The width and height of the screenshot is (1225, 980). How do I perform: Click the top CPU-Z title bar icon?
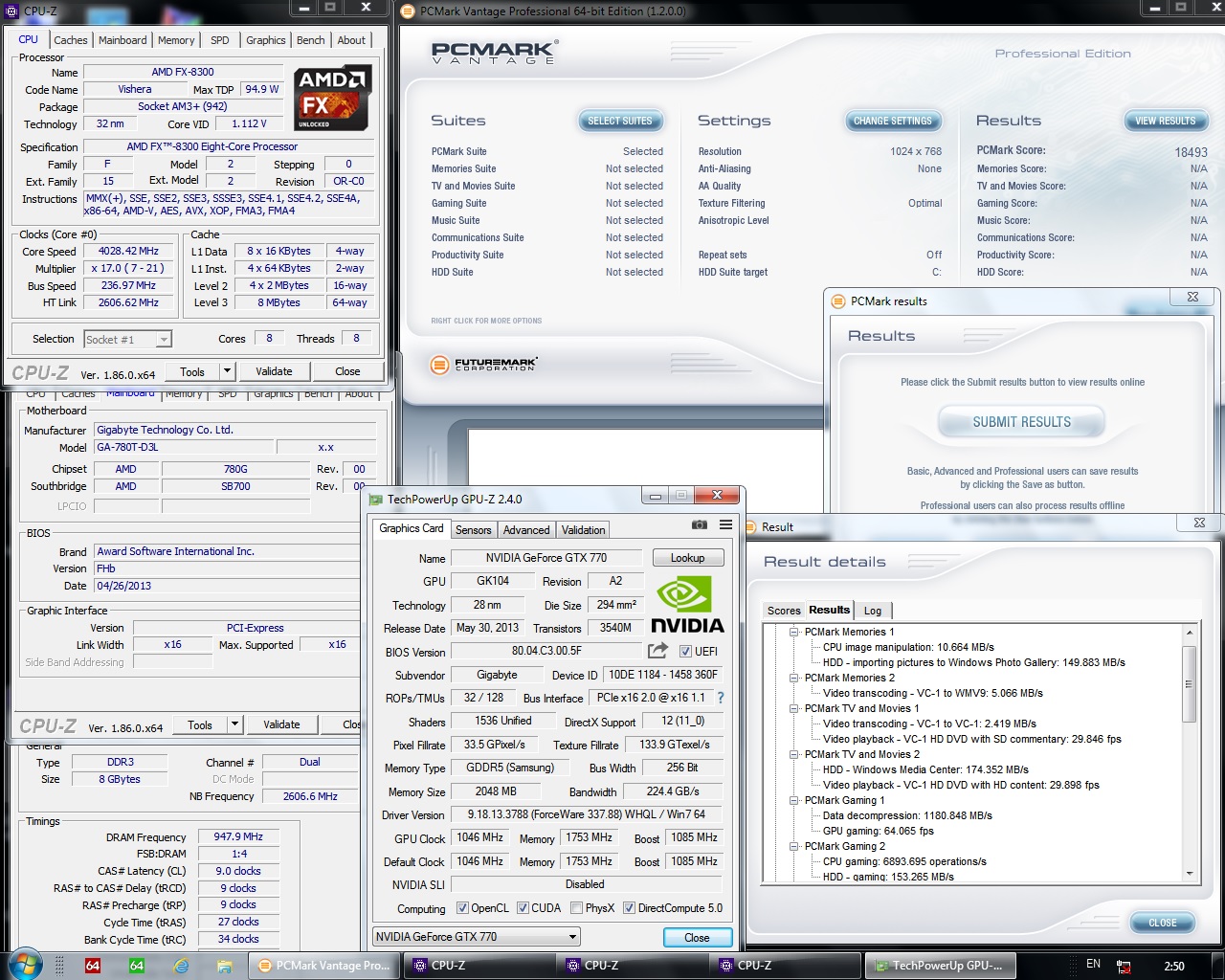12,10
